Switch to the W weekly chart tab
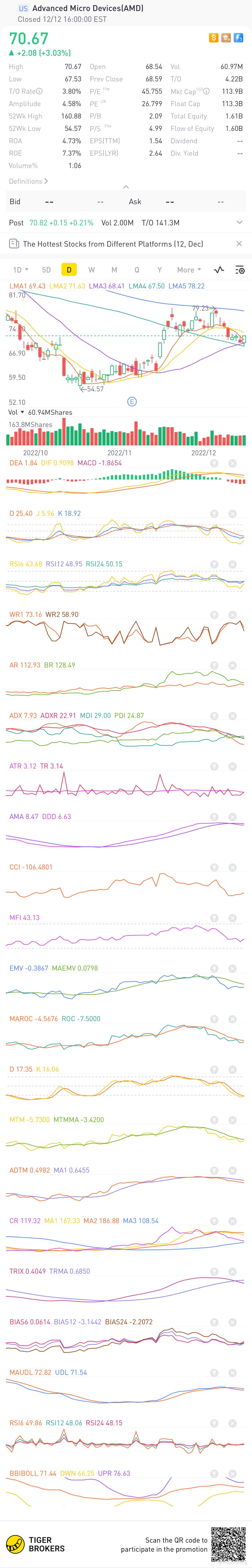 [x=91, y=270]
